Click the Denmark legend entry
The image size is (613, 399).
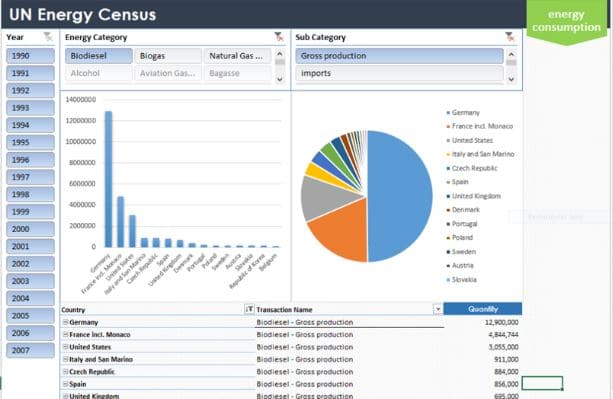[463, 210]
